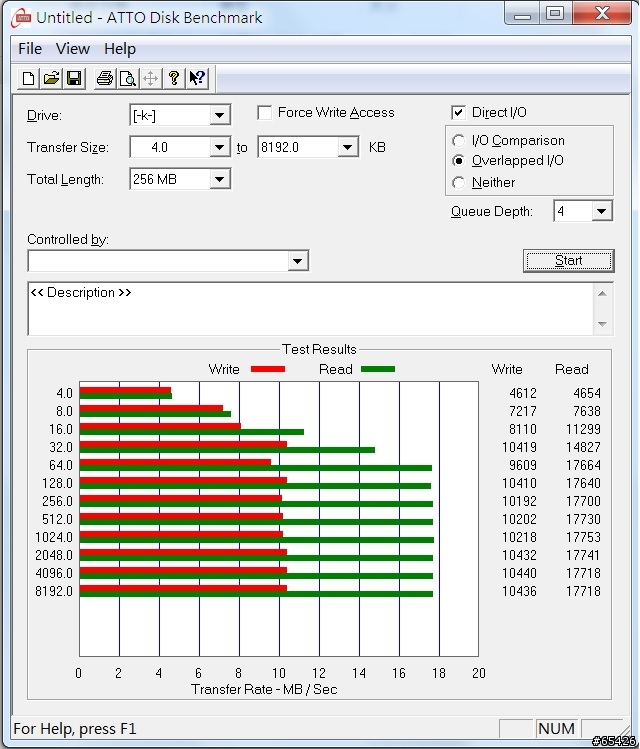The height and width of the screenshot is (749, 640).
Task: Open the Help menu
Action: point(120,49)
